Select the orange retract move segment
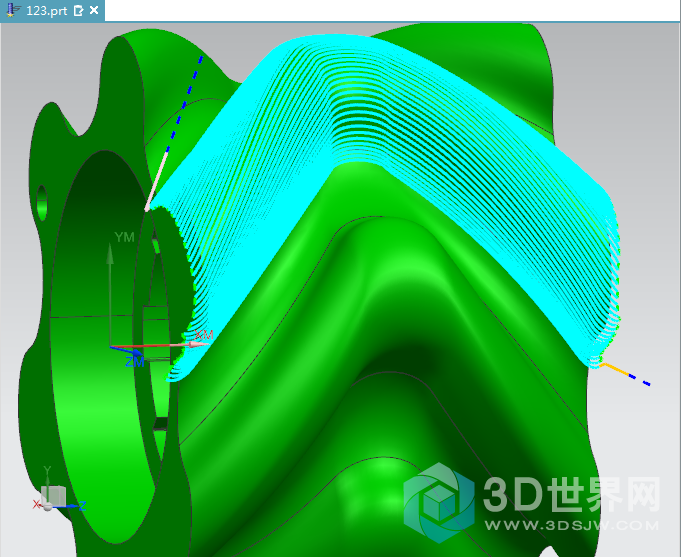 click(x=615, y=369)
